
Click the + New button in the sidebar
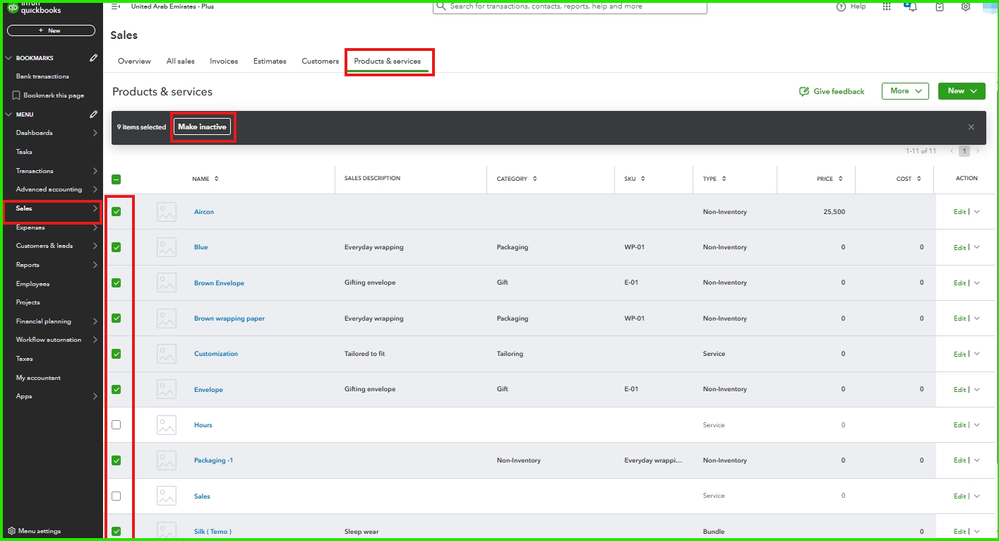pyautogui.click(x=51, y=31)
